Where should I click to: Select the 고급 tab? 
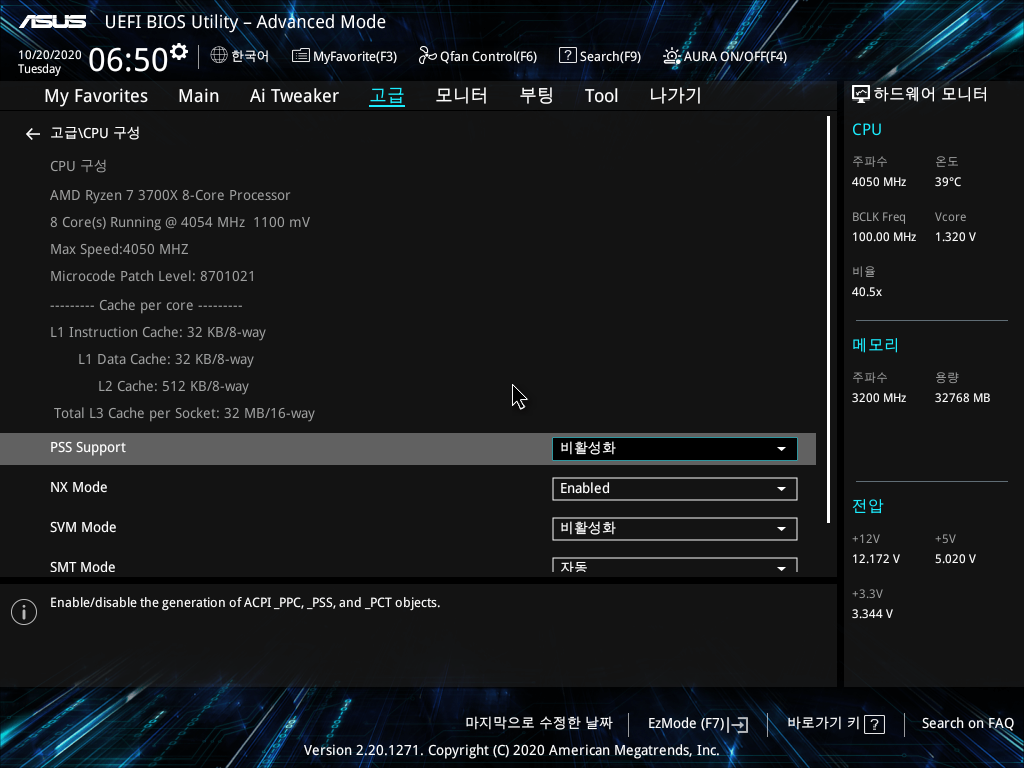tap(387, 96)
